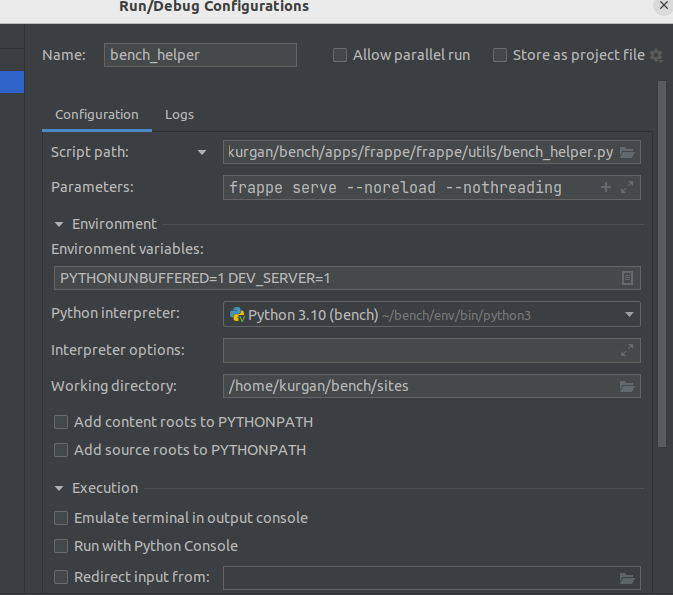The width and height of the screenshot is (673, 595).
Task: Select highlighted configuration in left panel
Action: point(12,82)
